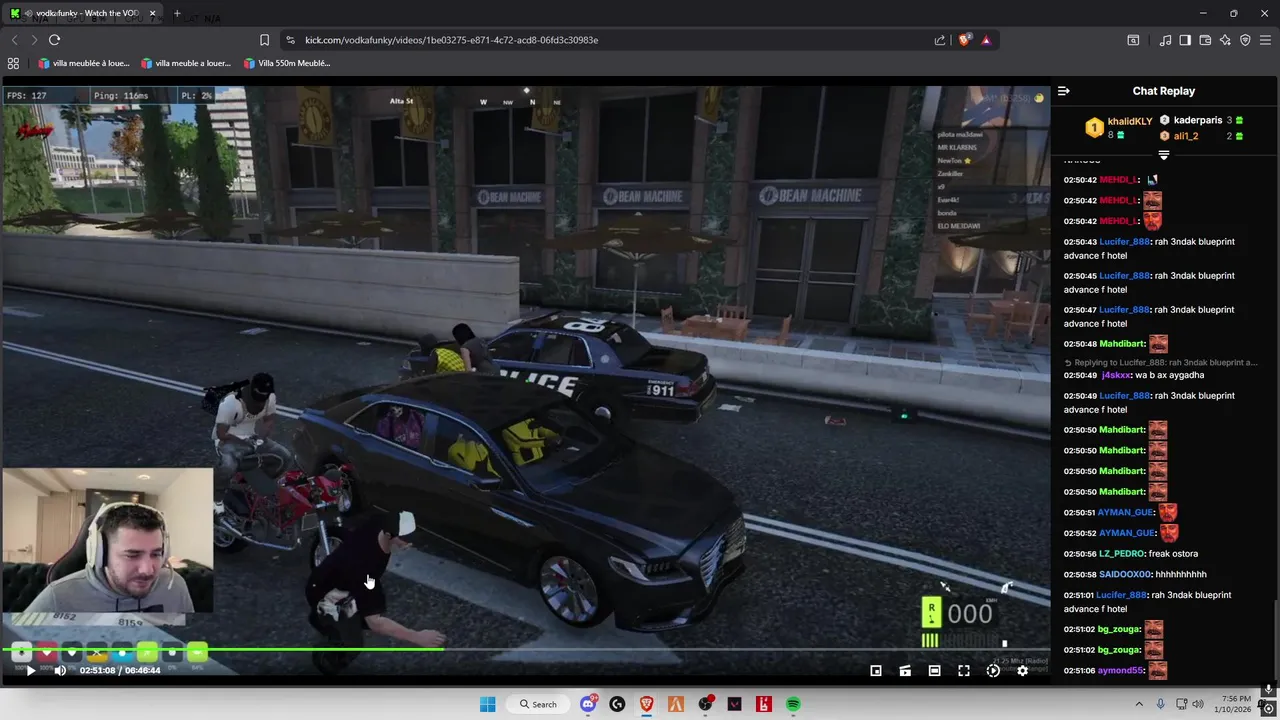Screen dimensions: 1280x720
Task: Adjust system volume from tray speaker
Action: click(x=1197, y=704)
